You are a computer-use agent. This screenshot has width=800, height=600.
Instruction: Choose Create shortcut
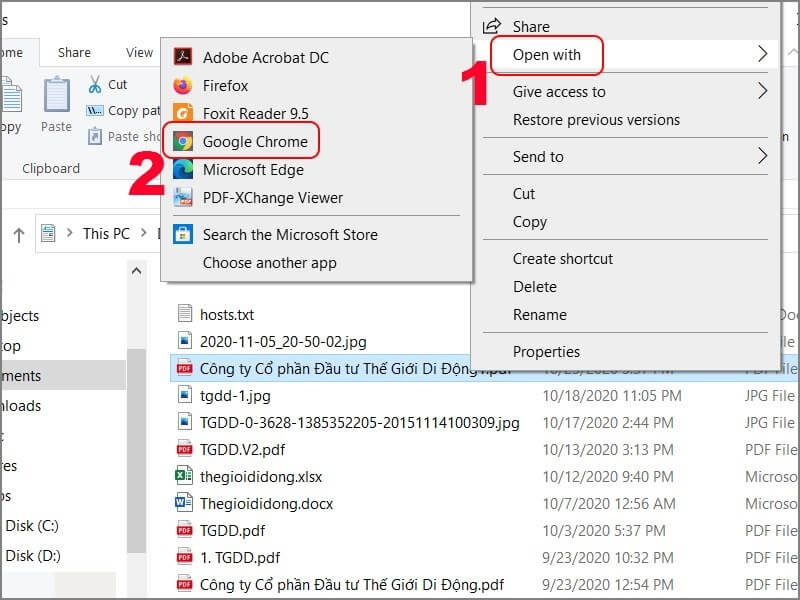[x=563, y=259]
